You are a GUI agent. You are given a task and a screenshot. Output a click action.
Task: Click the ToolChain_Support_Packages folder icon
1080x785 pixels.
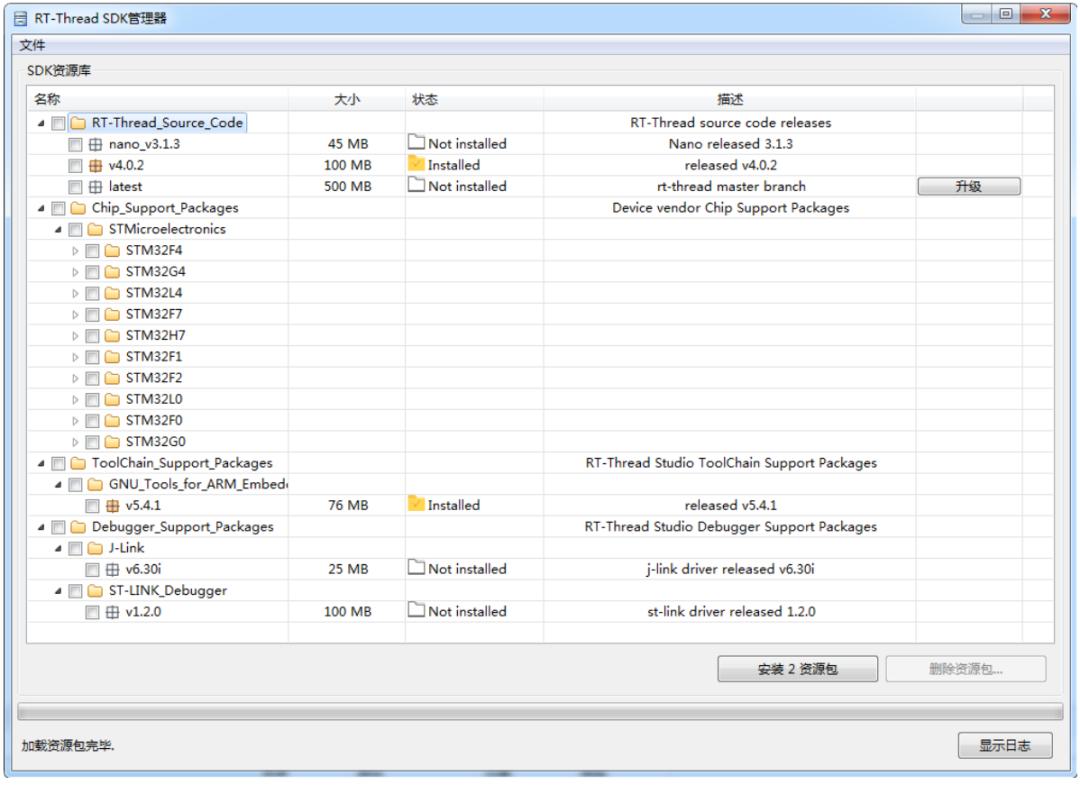click(x=78, y=463)
